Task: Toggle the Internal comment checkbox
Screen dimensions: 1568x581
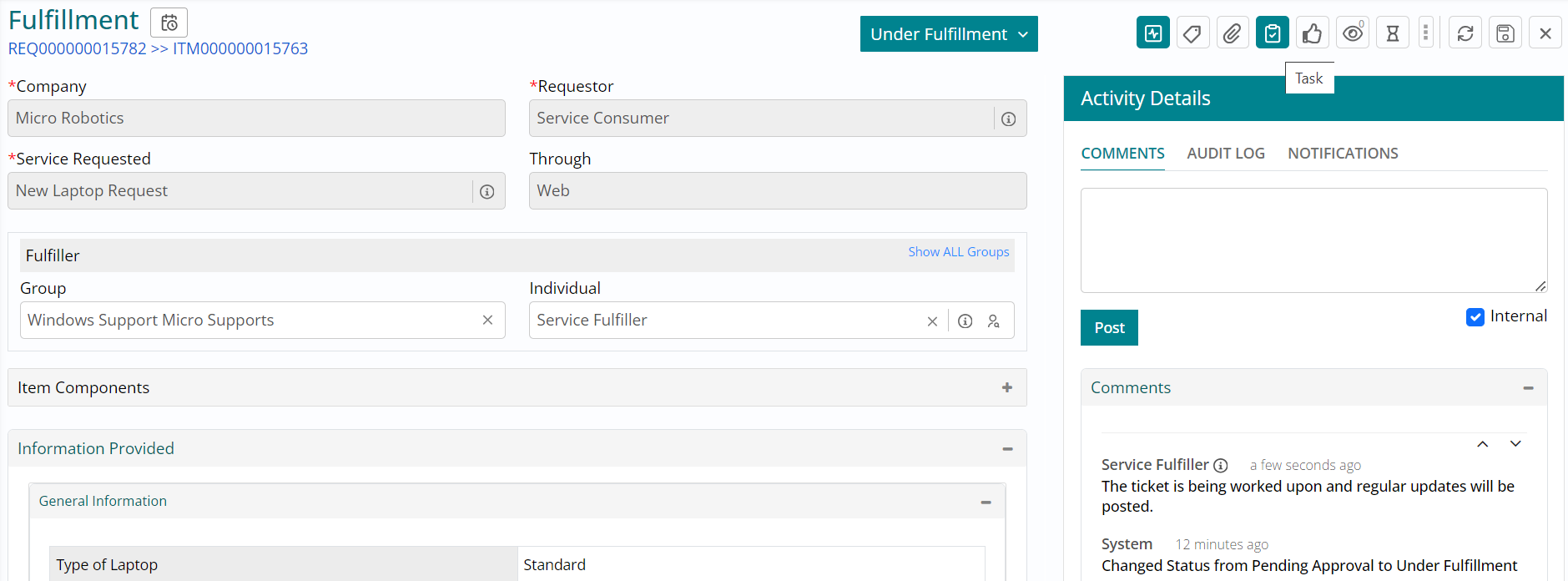Action: click(1475, 317)
